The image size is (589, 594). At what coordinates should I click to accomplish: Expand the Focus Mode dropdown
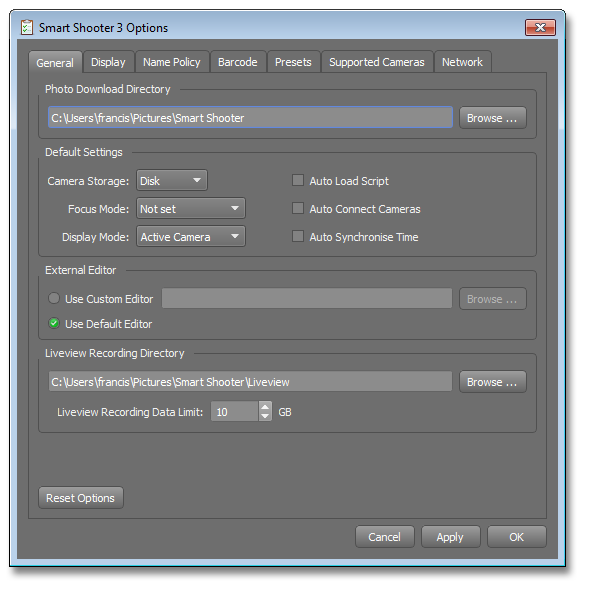point(191,208)
